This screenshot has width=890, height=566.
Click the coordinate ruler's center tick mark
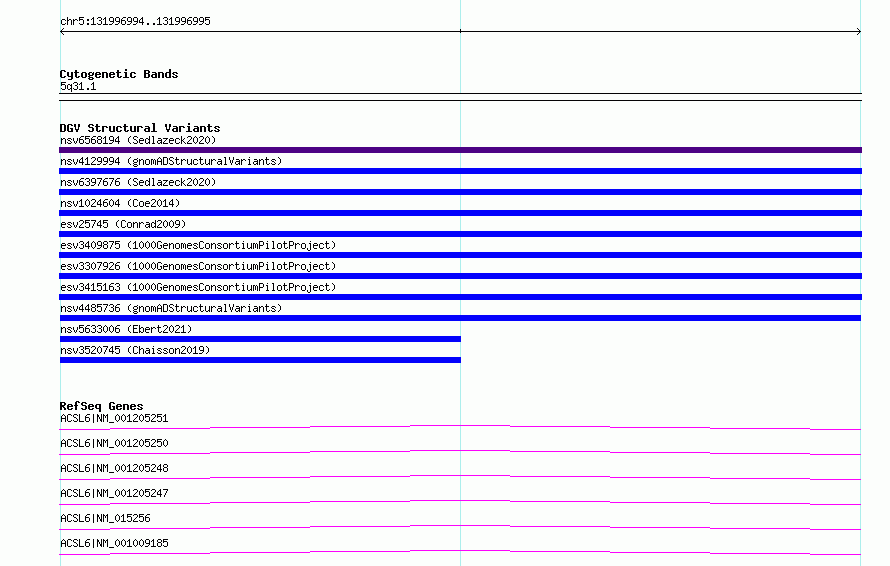(460, 31)
